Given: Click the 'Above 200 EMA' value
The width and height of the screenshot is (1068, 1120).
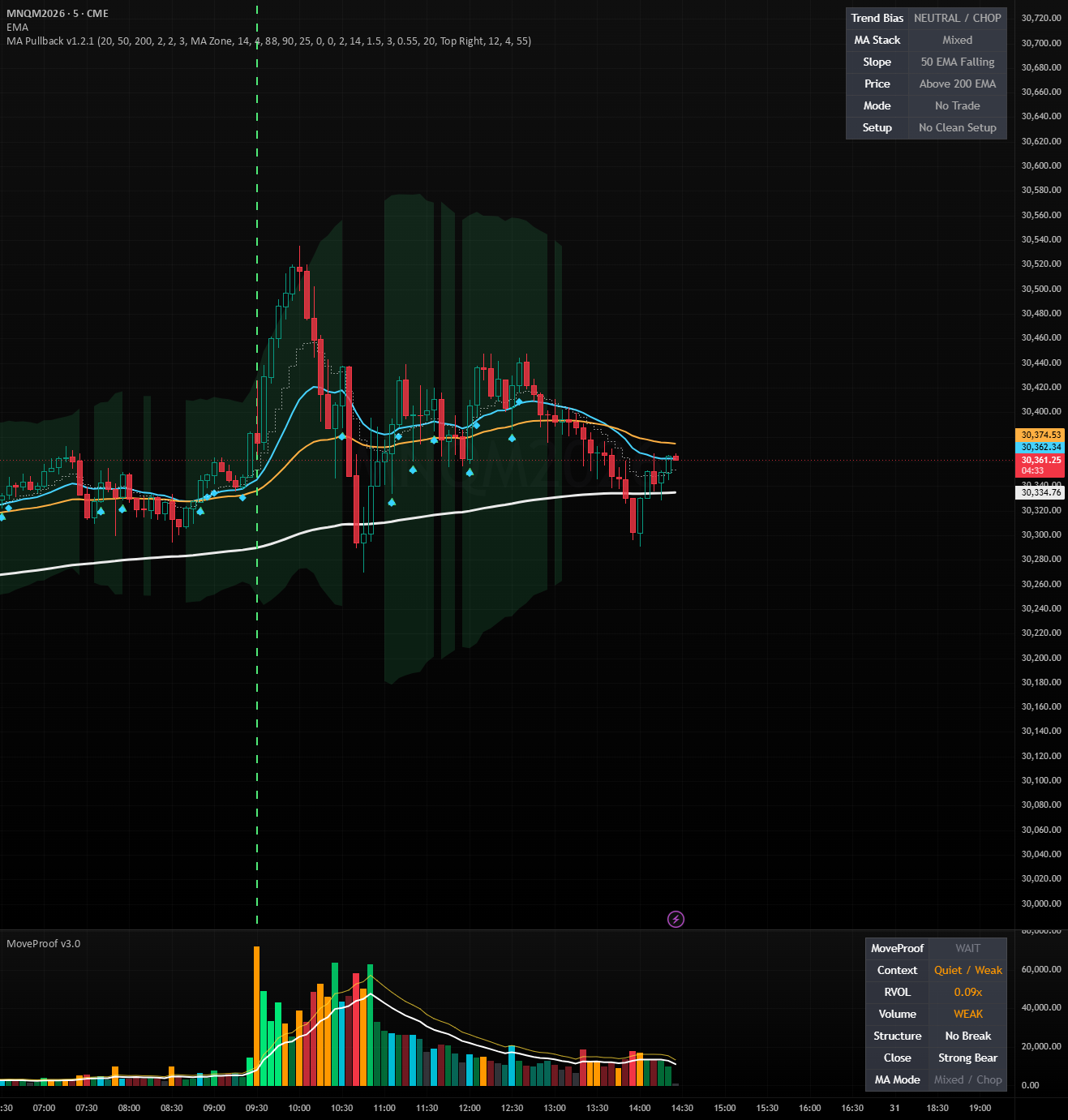Looking at the screenshot, I should [958, 84].
